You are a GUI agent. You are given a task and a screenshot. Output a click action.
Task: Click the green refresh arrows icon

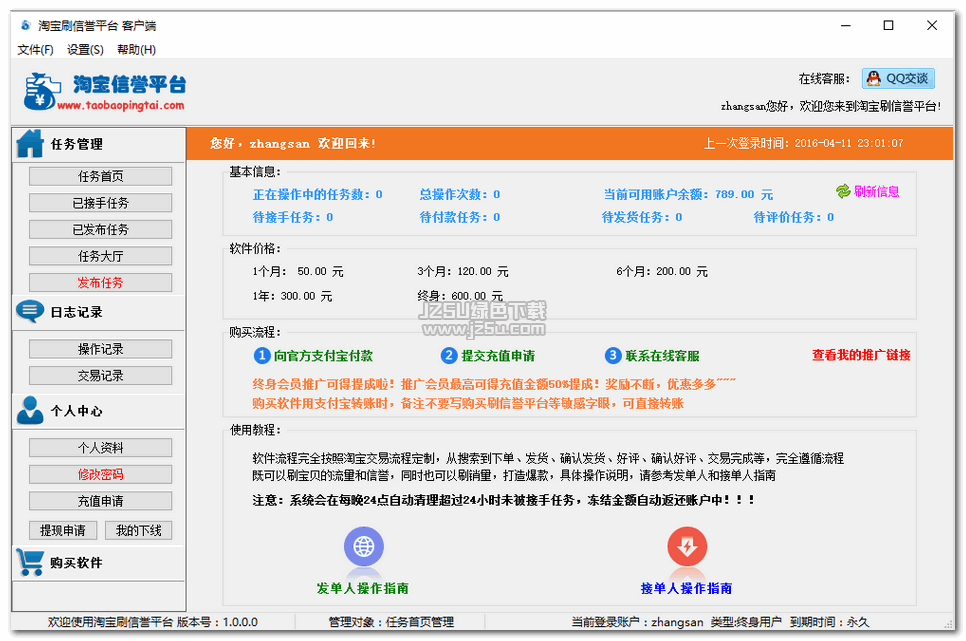point(843,192)
